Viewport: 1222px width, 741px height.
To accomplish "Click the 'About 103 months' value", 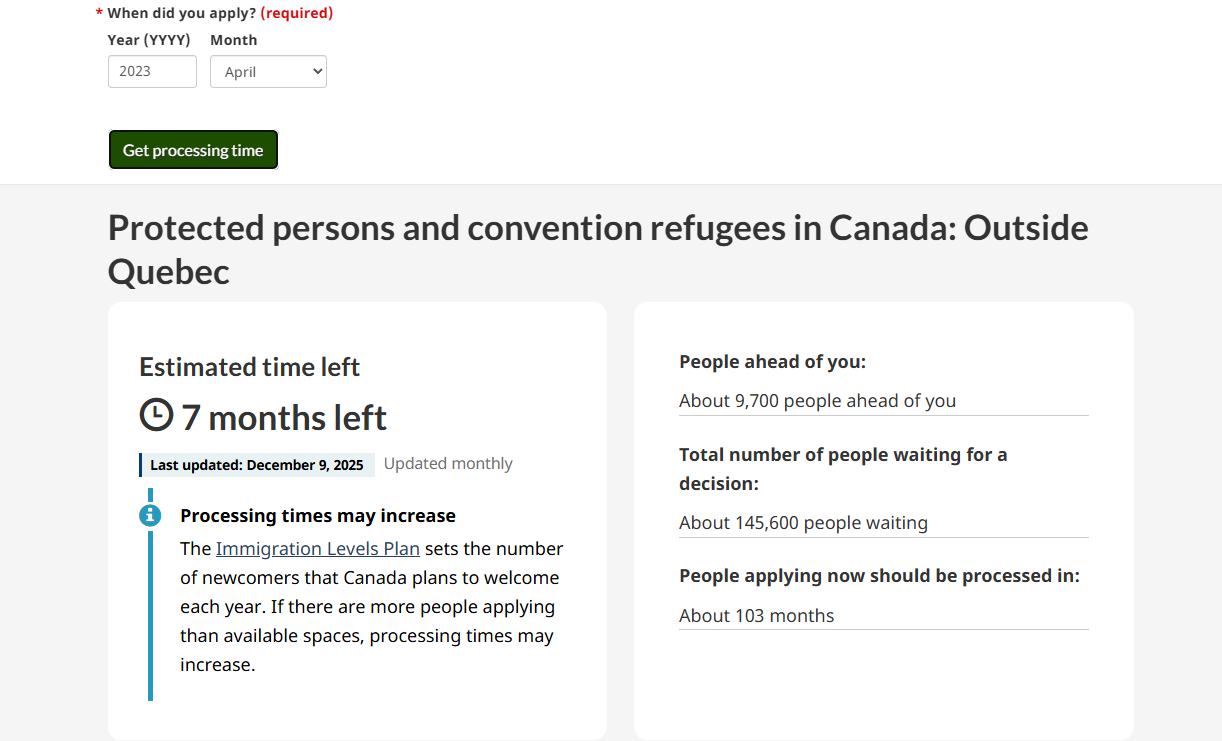I will click(x=756, y=616).
